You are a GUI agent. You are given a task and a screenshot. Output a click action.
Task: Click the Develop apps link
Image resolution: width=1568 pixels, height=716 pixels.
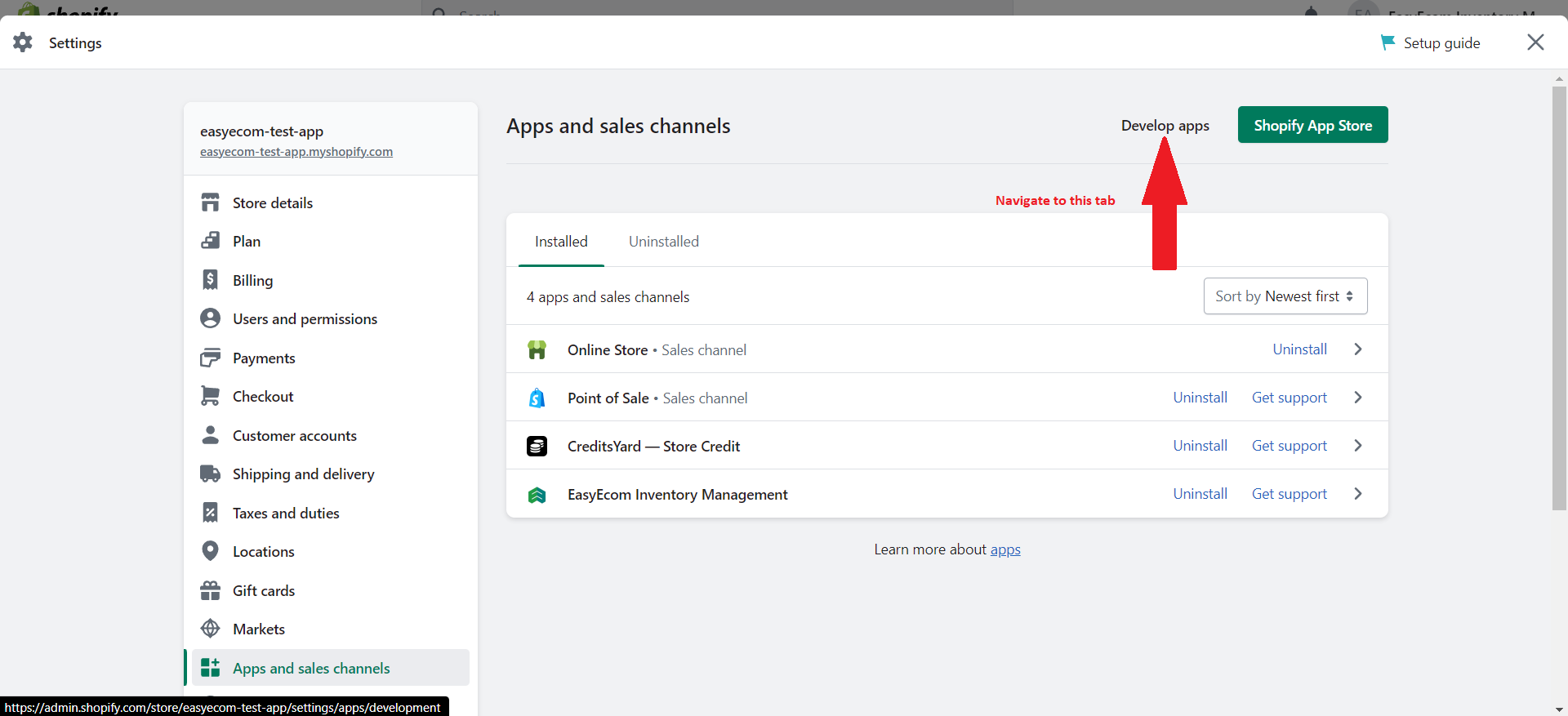1165,126
